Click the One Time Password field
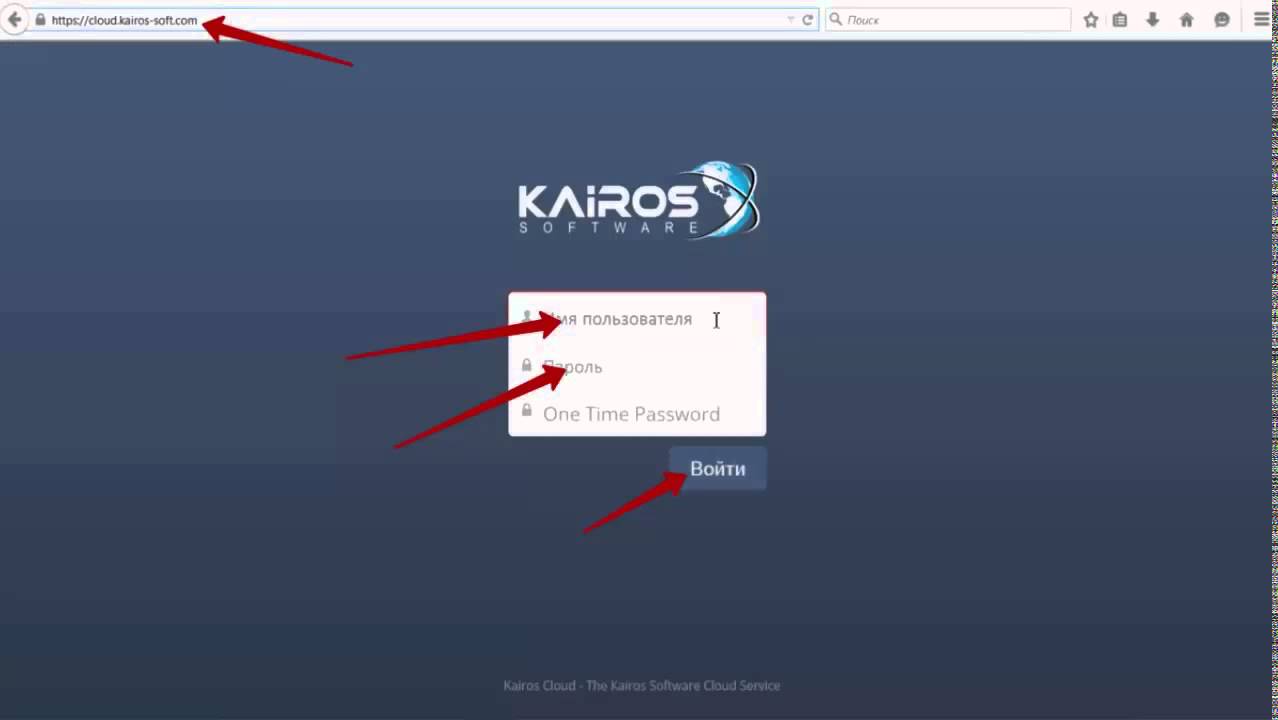This screenshot has height=720, width=1278. pyautogui.click(x=637, y=414)
